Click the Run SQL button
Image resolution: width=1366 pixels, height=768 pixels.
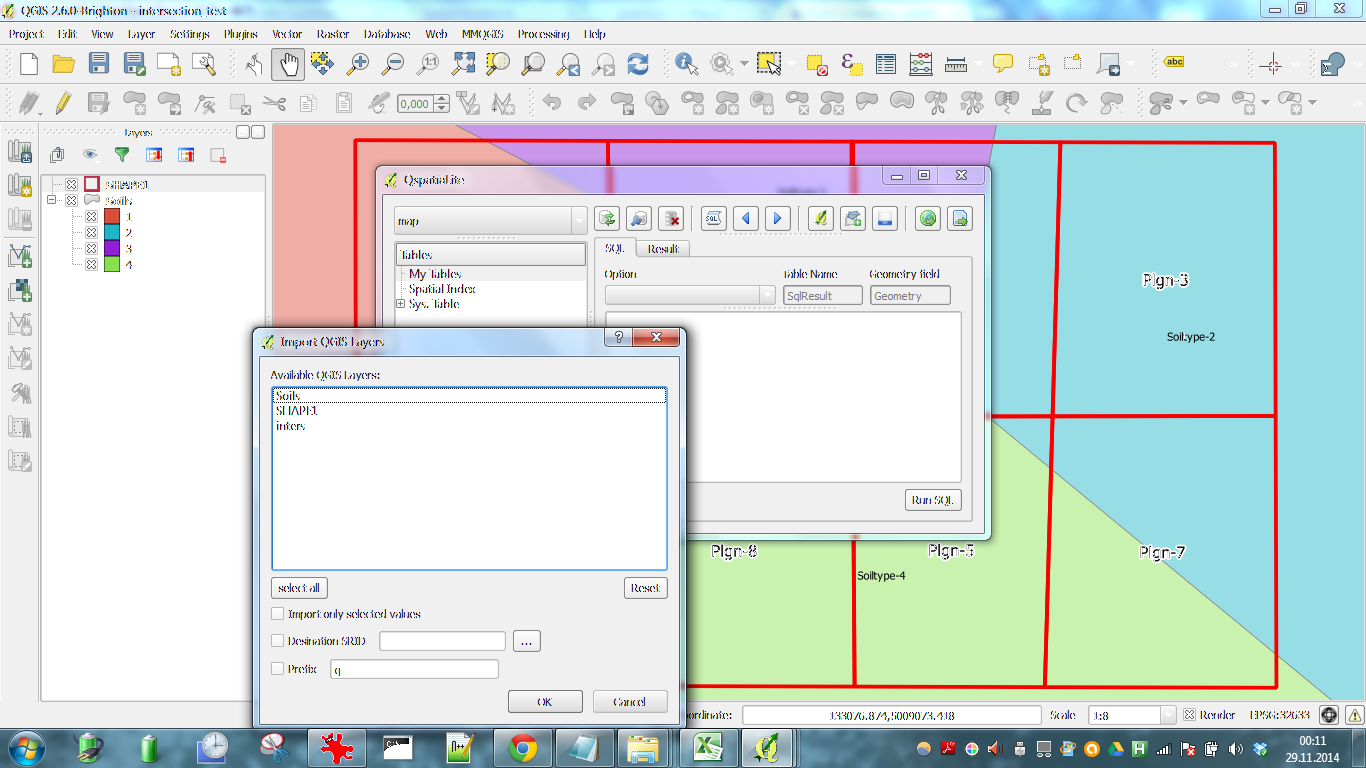(x=932, y=500)
